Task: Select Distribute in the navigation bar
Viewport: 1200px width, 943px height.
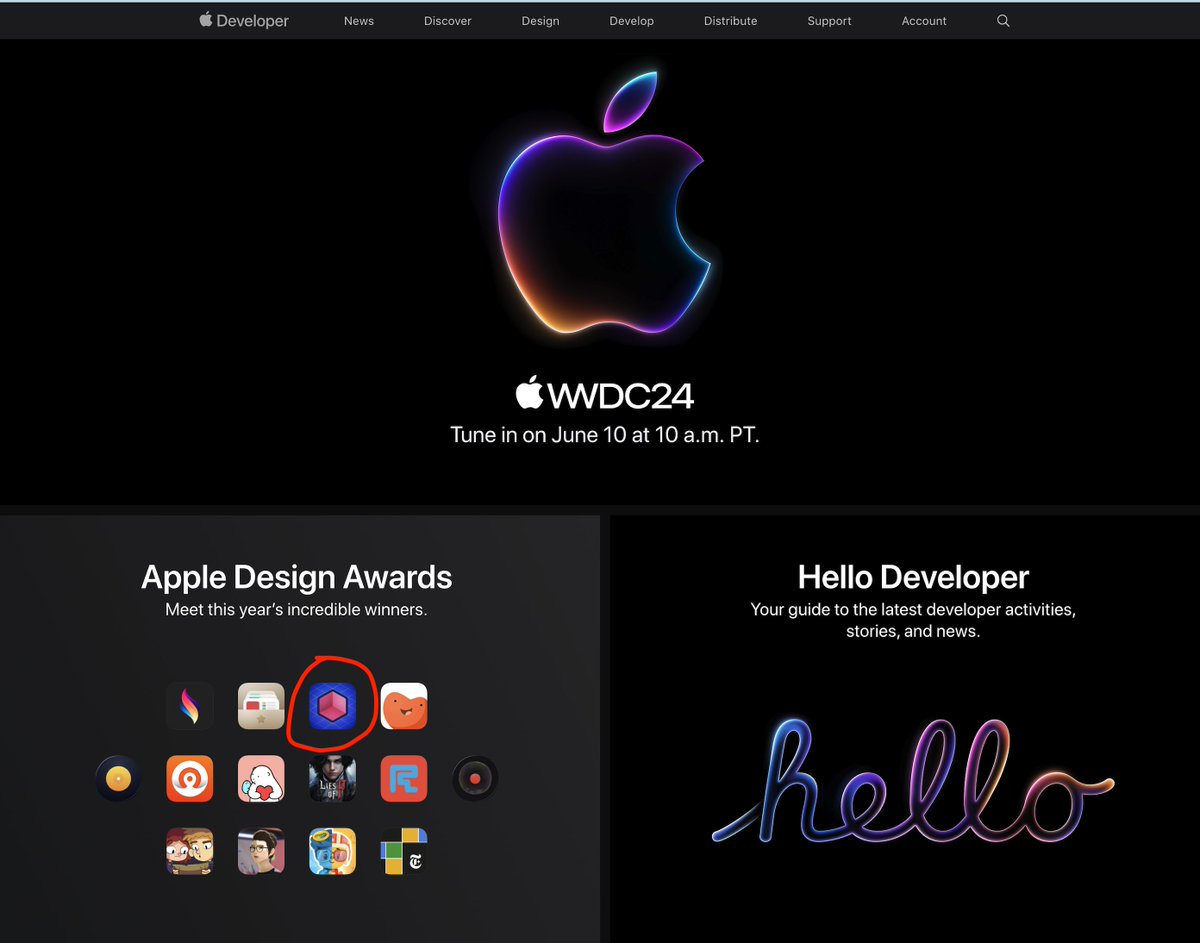Action: (731, 21)
